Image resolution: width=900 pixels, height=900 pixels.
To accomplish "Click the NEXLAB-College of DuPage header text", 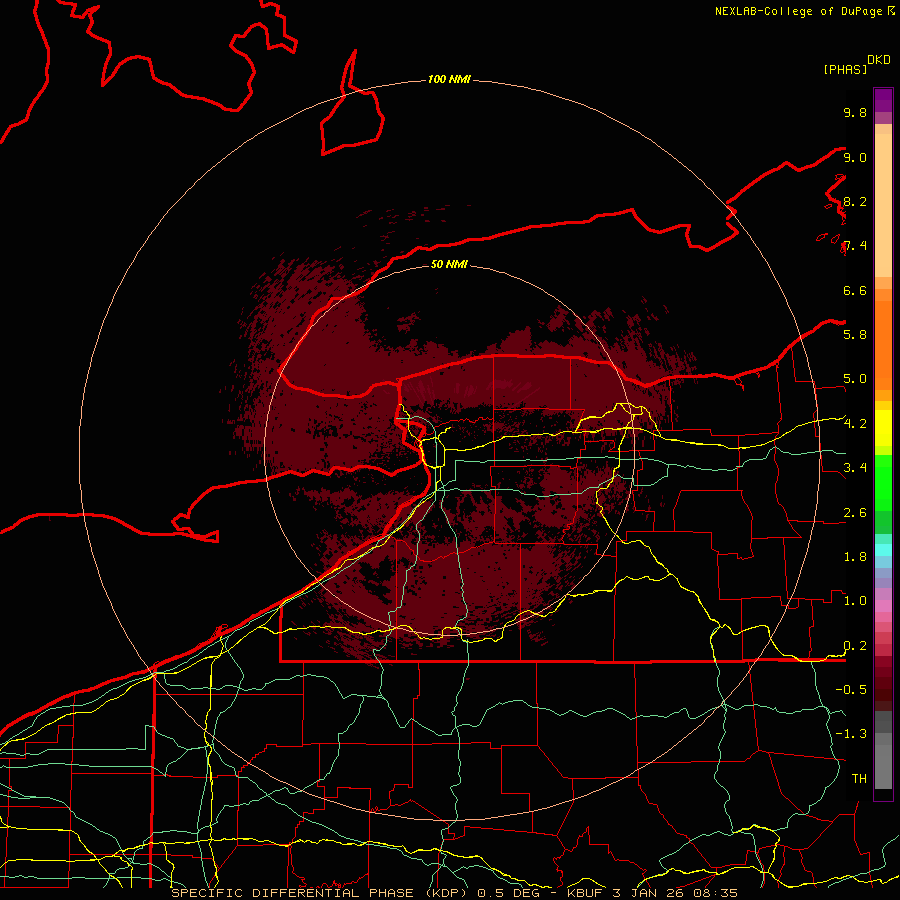I will 798,11.
